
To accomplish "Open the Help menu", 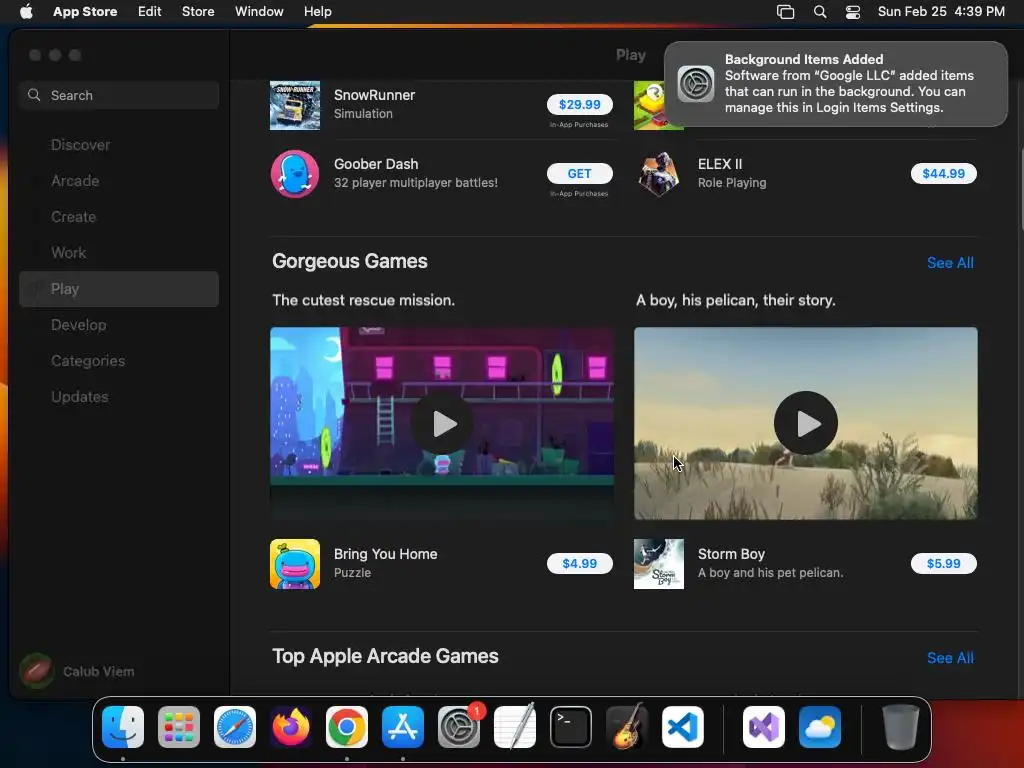I will click(317, 12).
